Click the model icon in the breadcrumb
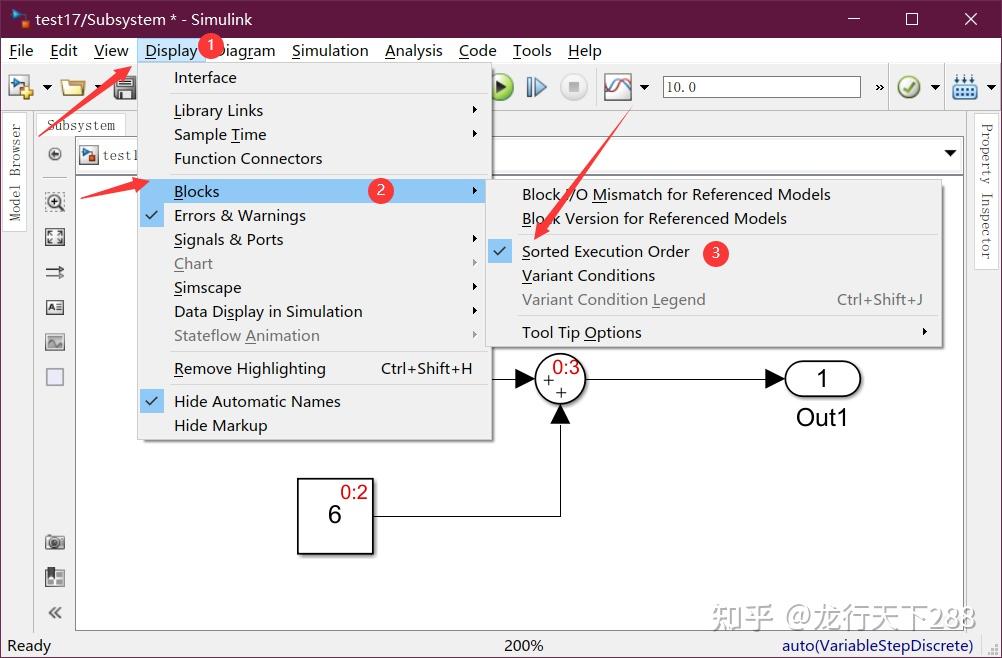 (x=89, y=155)
